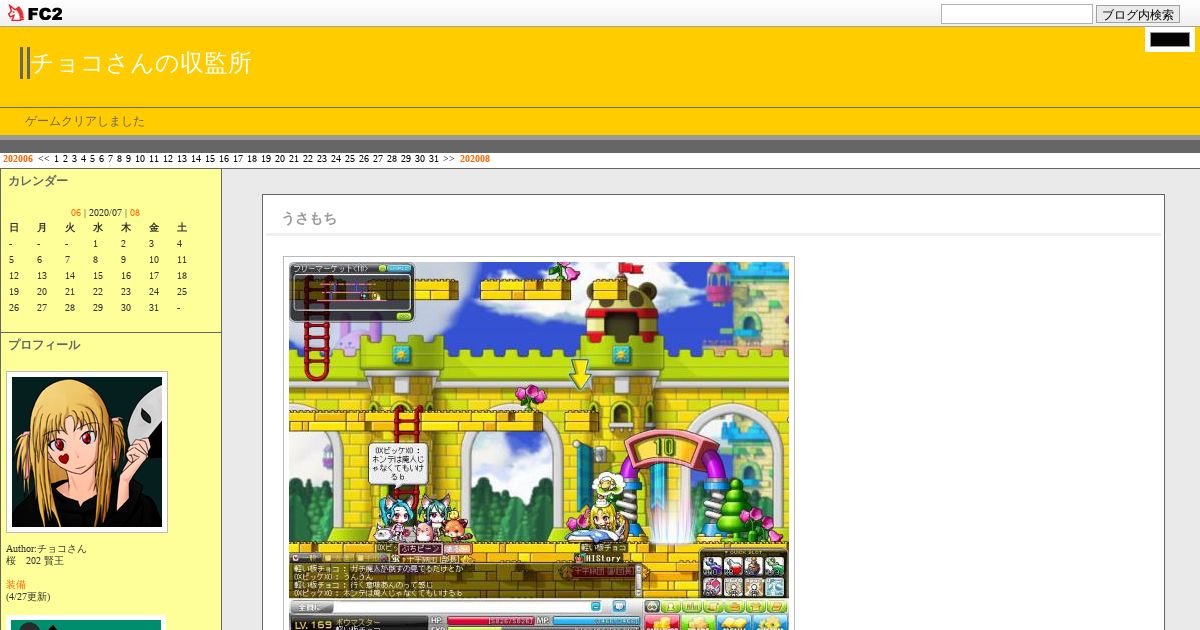
Task: Click the black box in header corner
Action: [1170, 40]
